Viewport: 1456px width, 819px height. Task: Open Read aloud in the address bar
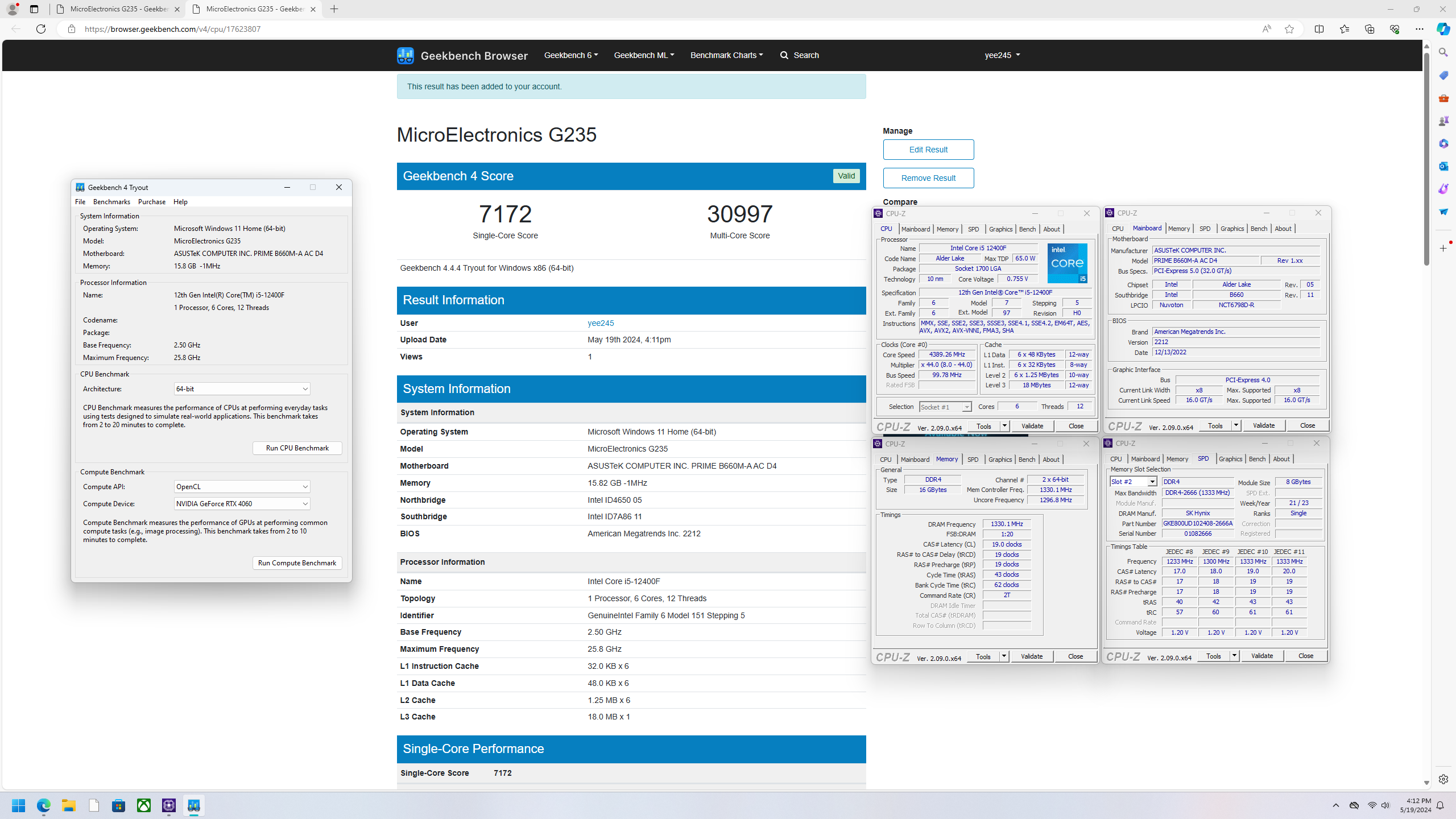[x=1266, y=29]
